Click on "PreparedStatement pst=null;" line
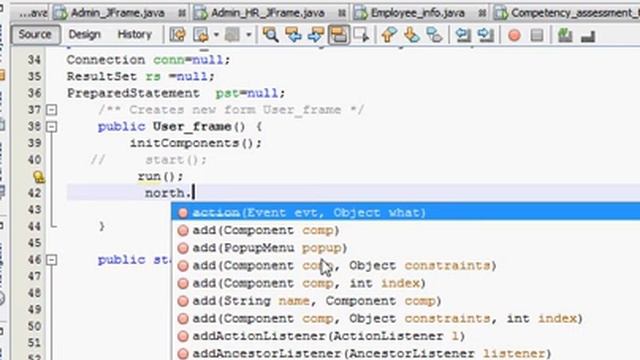640x360 pixels. point(176,93)
